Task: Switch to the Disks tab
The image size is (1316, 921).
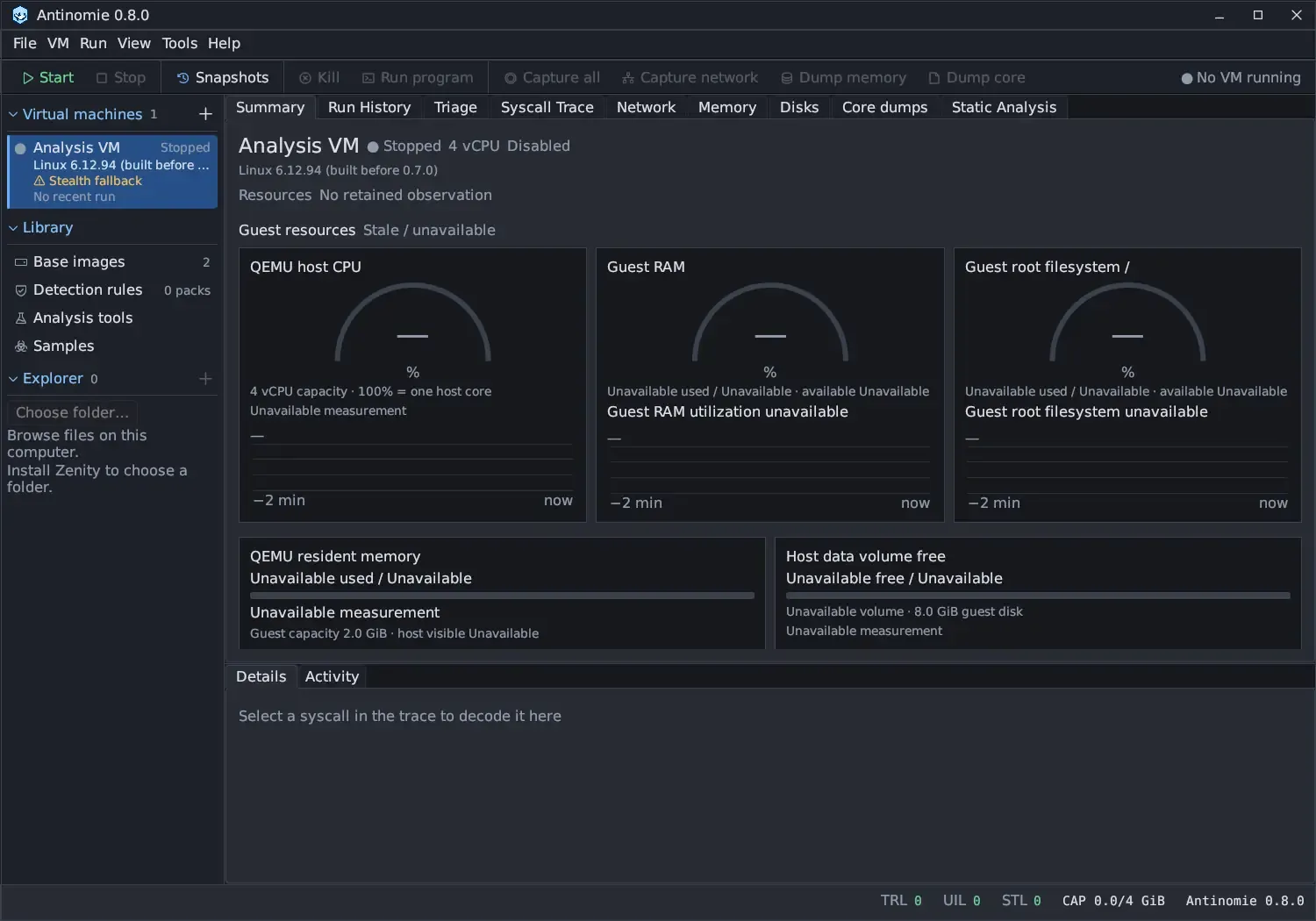Action: click(799, 107)
